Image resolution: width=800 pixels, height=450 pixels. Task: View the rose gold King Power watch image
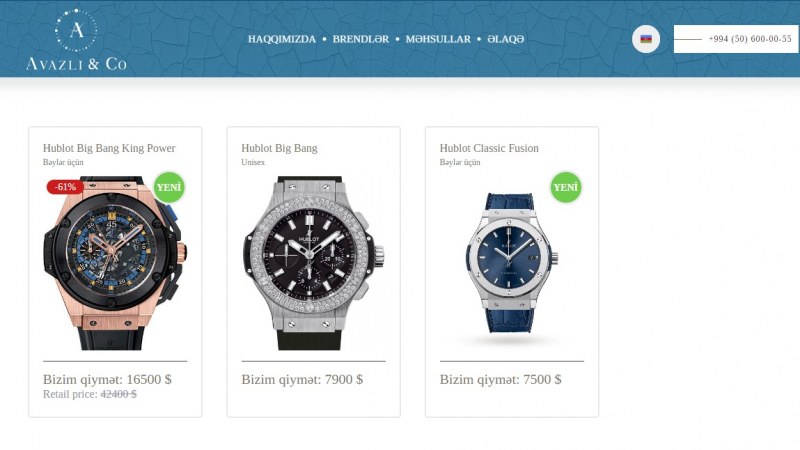pos(115,263)
